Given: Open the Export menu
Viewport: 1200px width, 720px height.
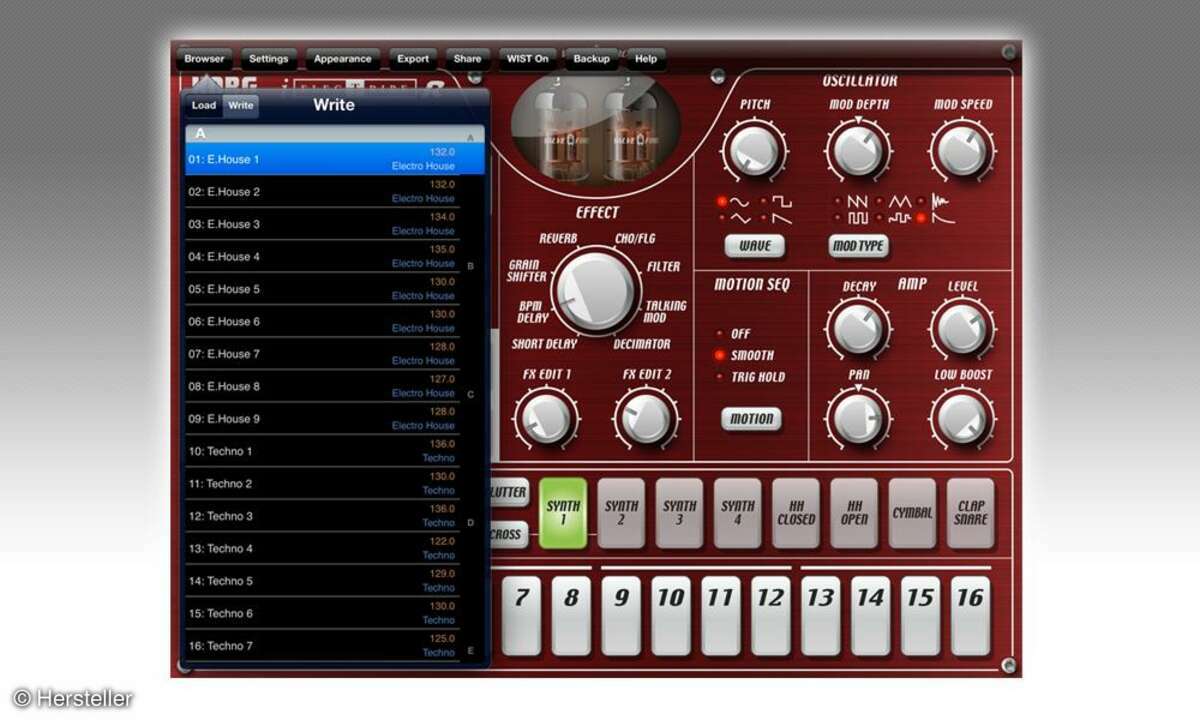Looking at the screenshot, I should coord(413,59).
